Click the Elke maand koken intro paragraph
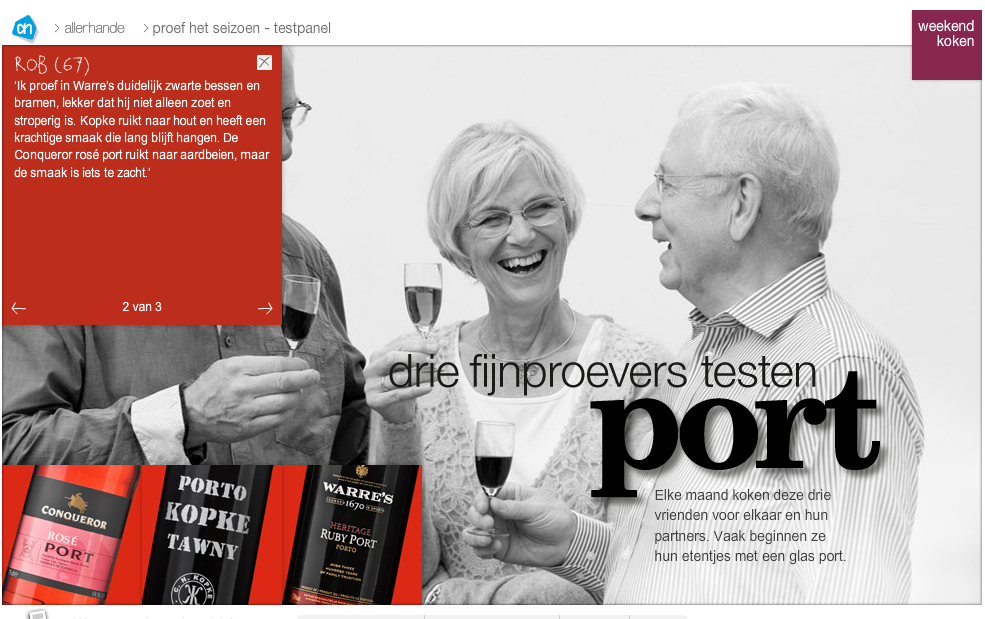This screenshot has height=619, width=985. point(750,525)
